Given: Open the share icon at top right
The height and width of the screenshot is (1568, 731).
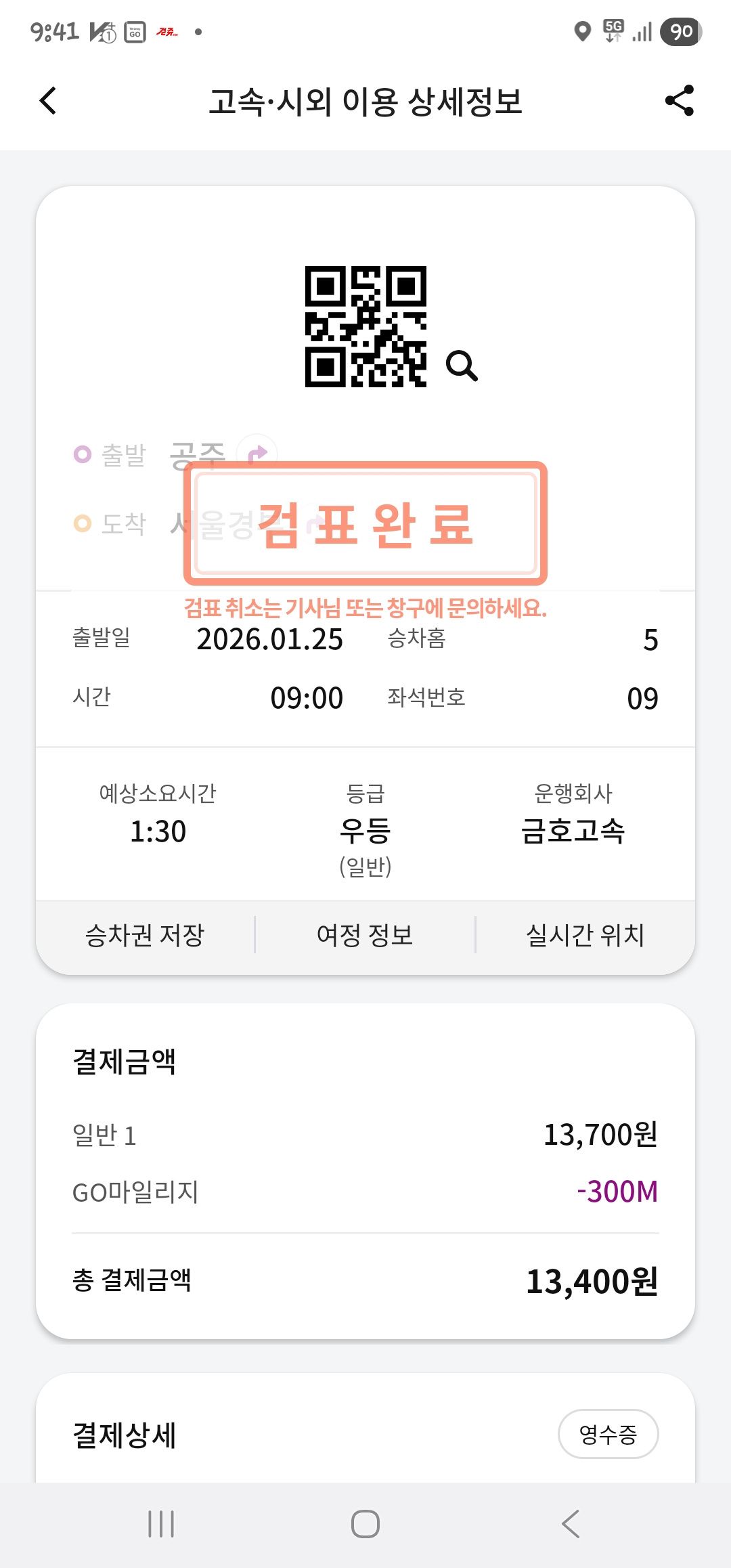Looking at the screenshot, I should click(680, 101).
